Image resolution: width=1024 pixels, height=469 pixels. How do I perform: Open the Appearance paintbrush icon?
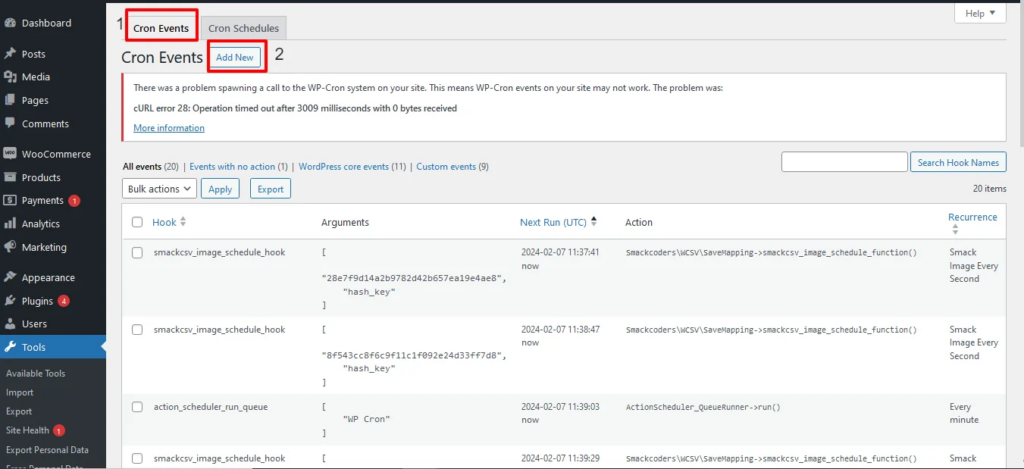(10, 278)
